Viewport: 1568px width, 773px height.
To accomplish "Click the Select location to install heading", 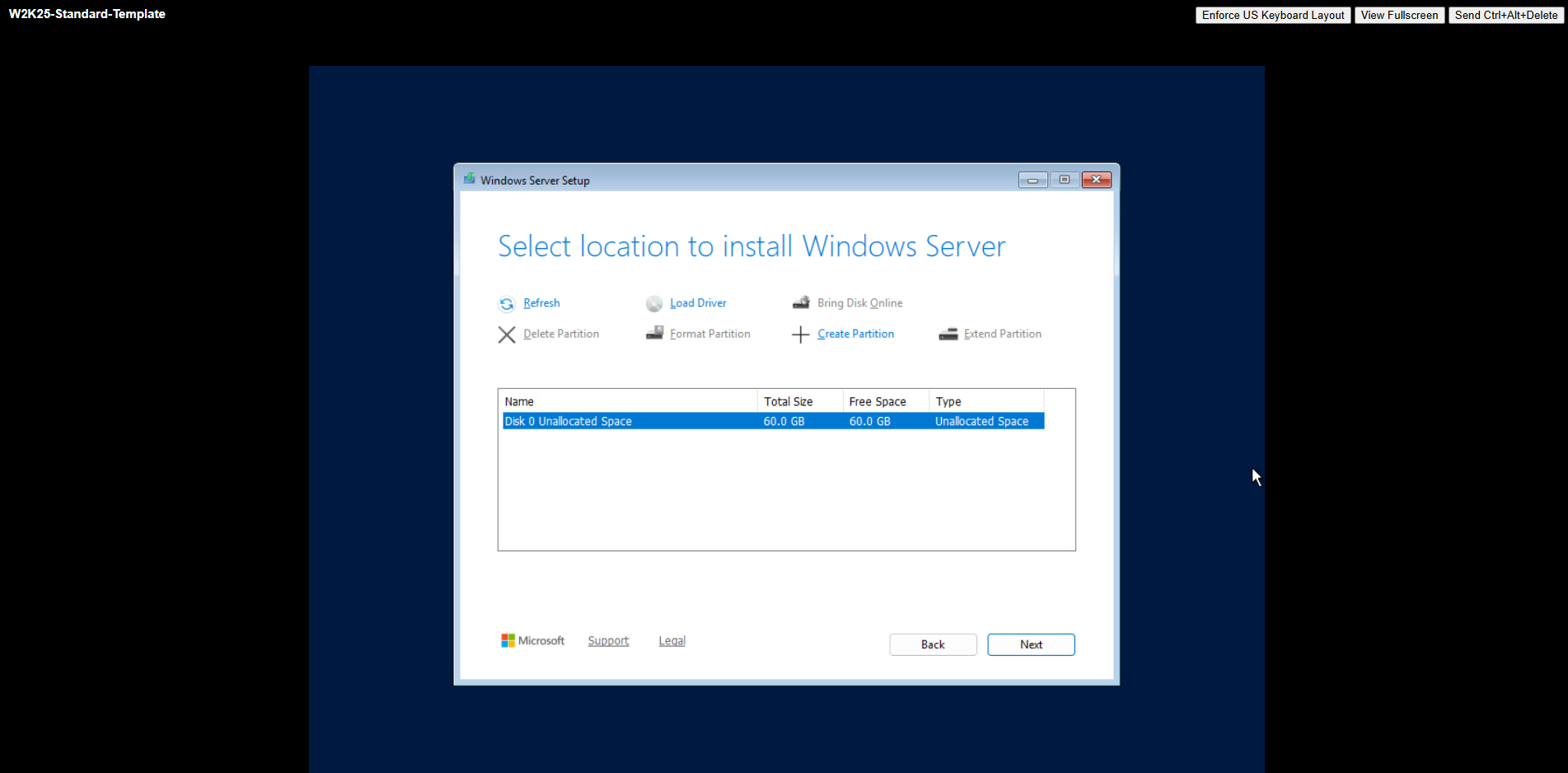I will [x=751, y=246].
